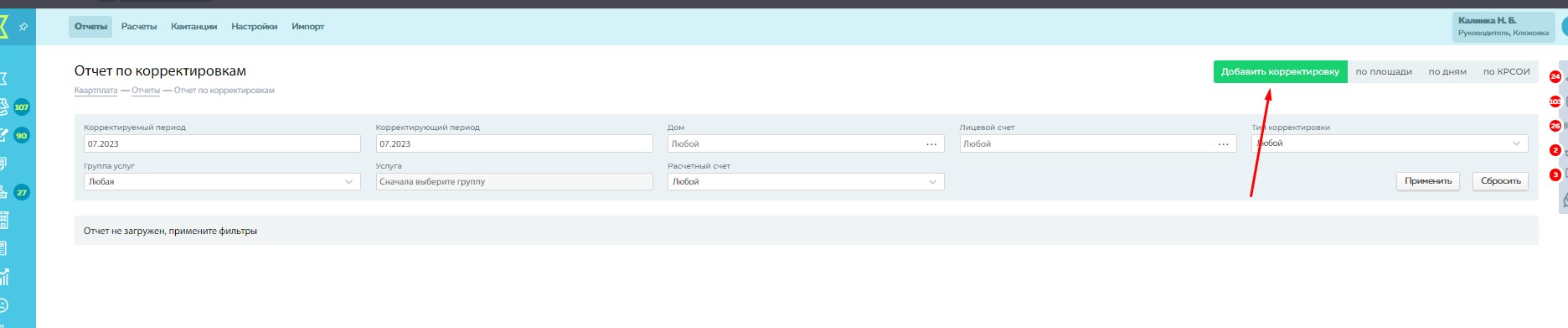
Task: Select the по КРСОИ option
Action: 1506,72
